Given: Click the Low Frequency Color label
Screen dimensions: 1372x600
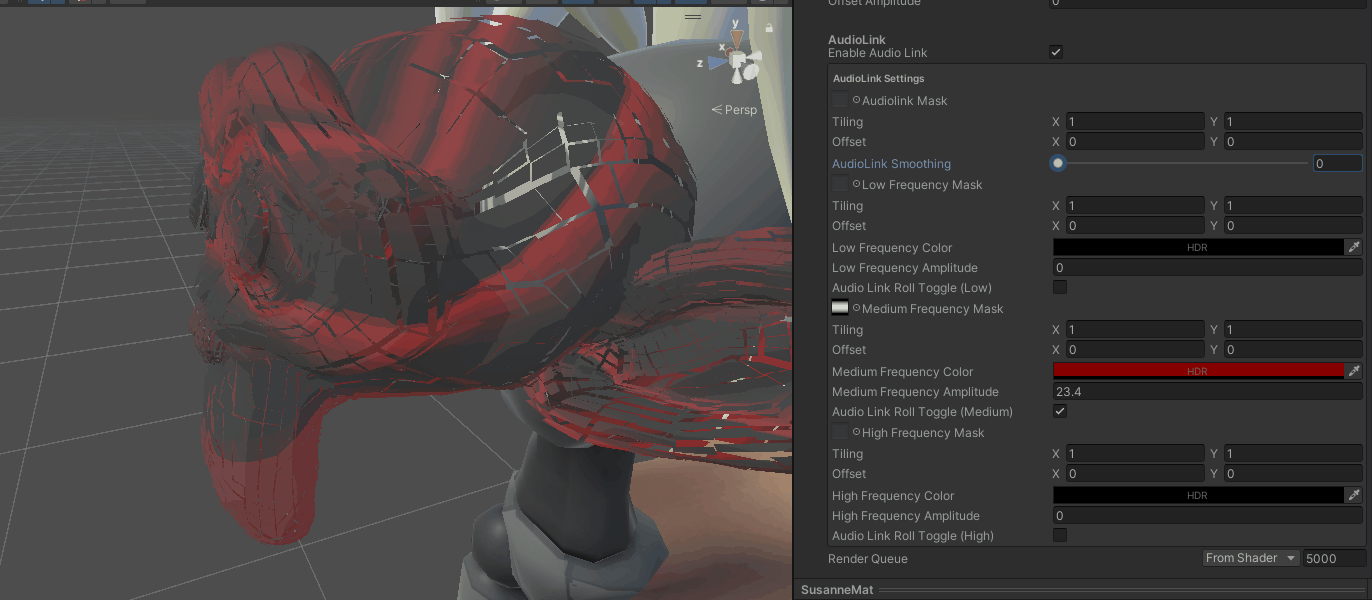Looking at the screenshot, I should point(892,248).
